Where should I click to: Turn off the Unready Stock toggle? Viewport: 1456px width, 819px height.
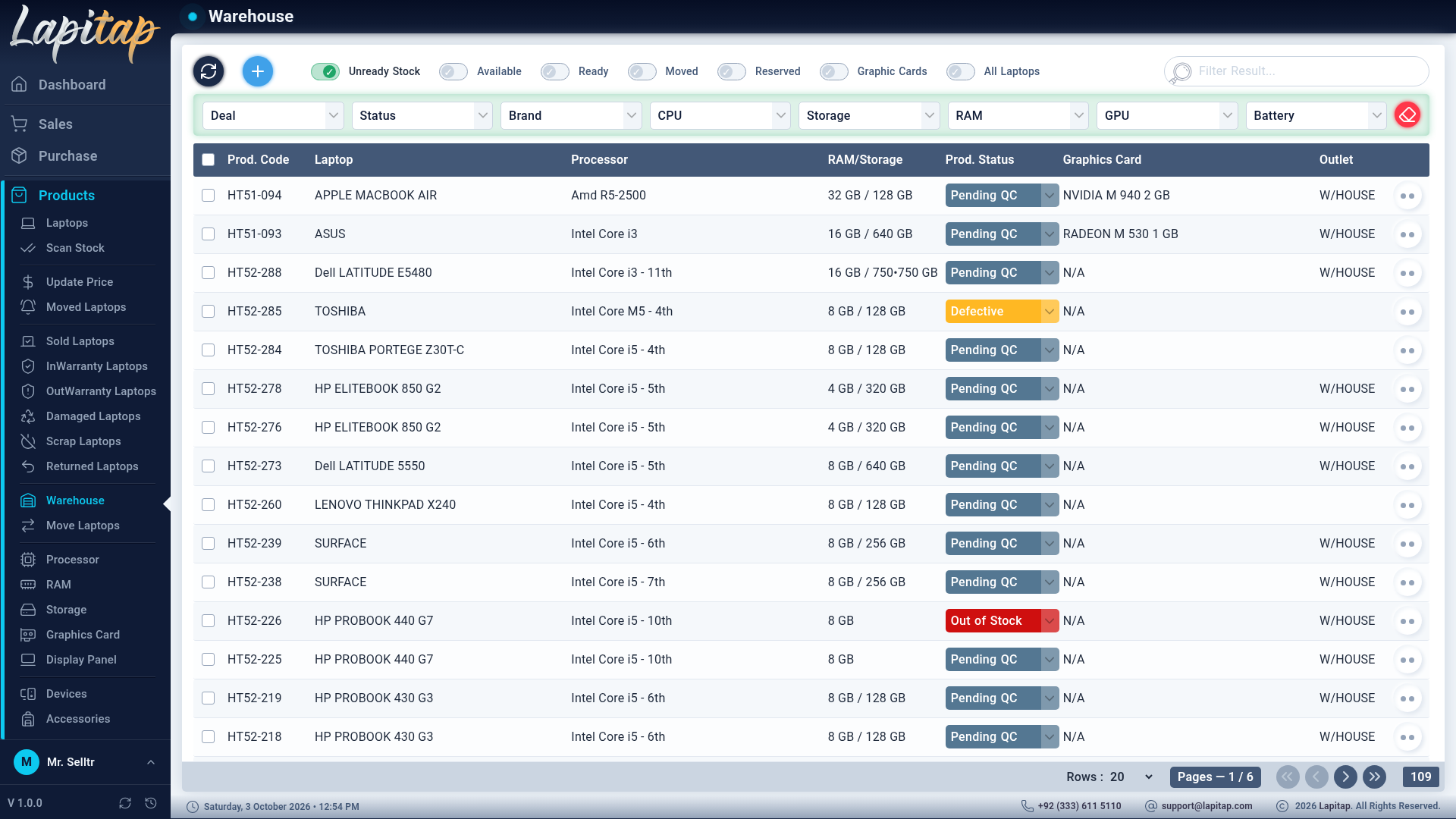click(325, 71)
